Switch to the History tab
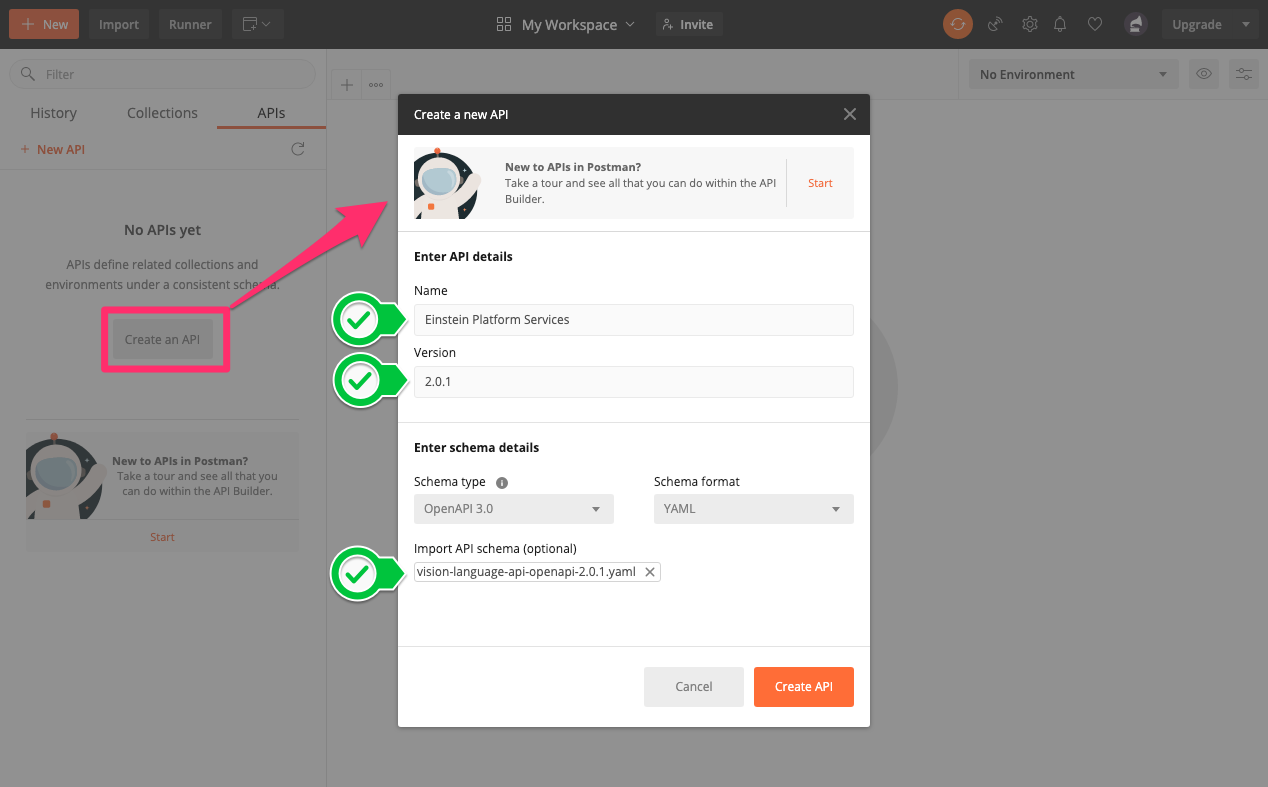Viewport: 1268px width, 787px height. [54, 113]
